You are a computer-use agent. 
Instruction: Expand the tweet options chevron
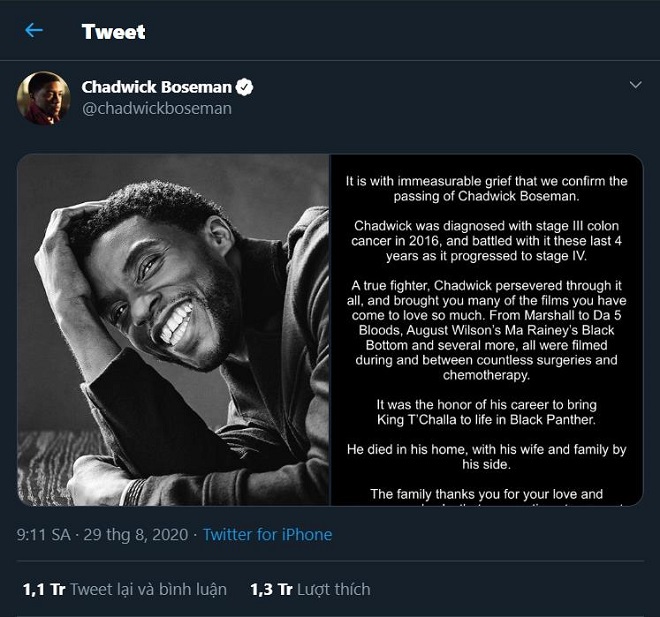coord(635,87)
